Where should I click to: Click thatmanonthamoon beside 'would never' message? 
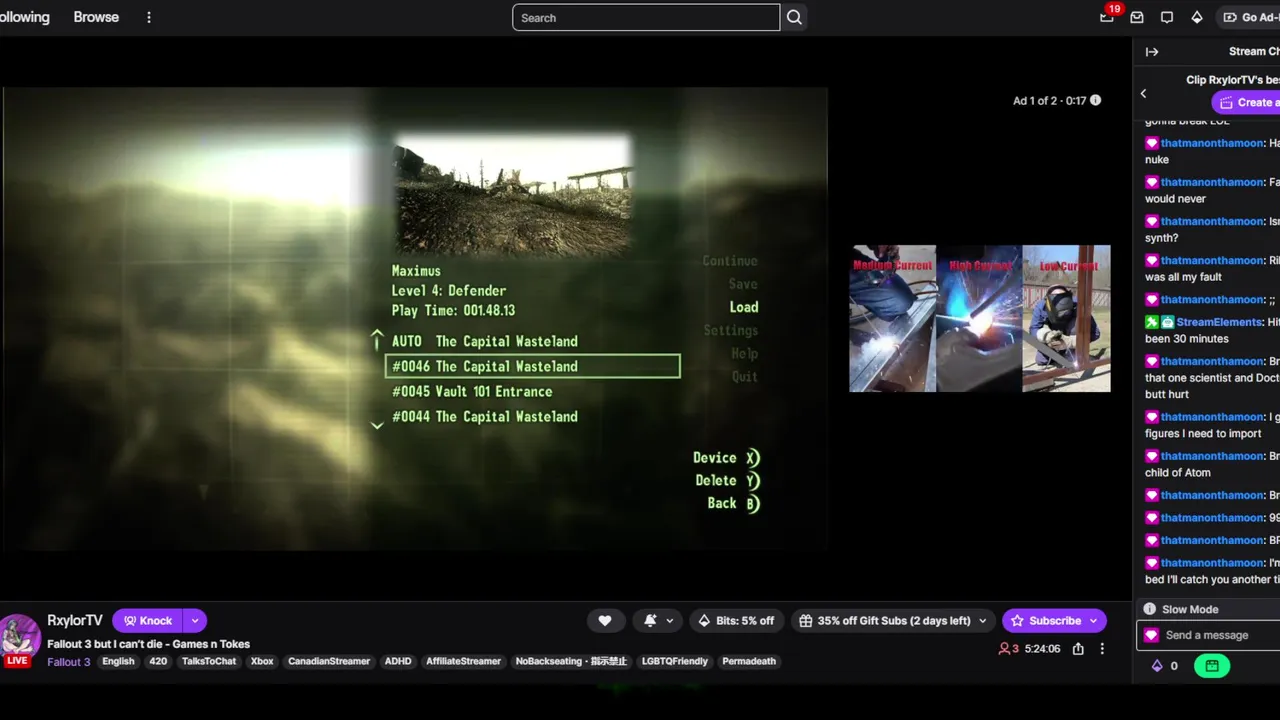[x=1212, y=182]
